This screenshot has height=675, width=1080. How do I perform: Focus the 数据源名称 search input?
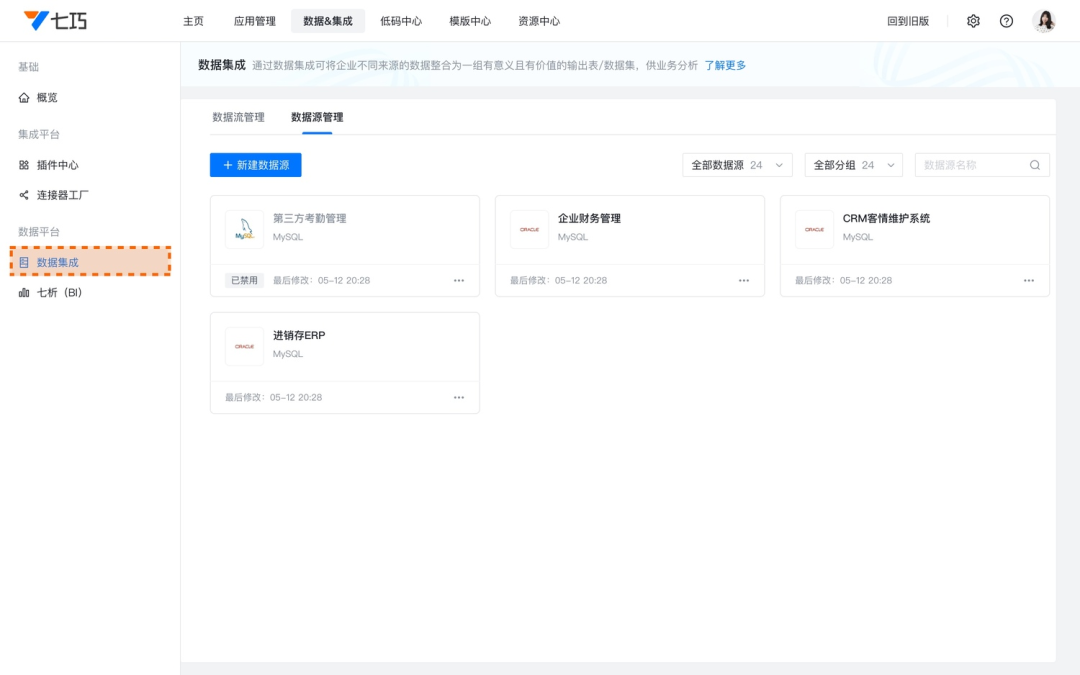(970, 165)
